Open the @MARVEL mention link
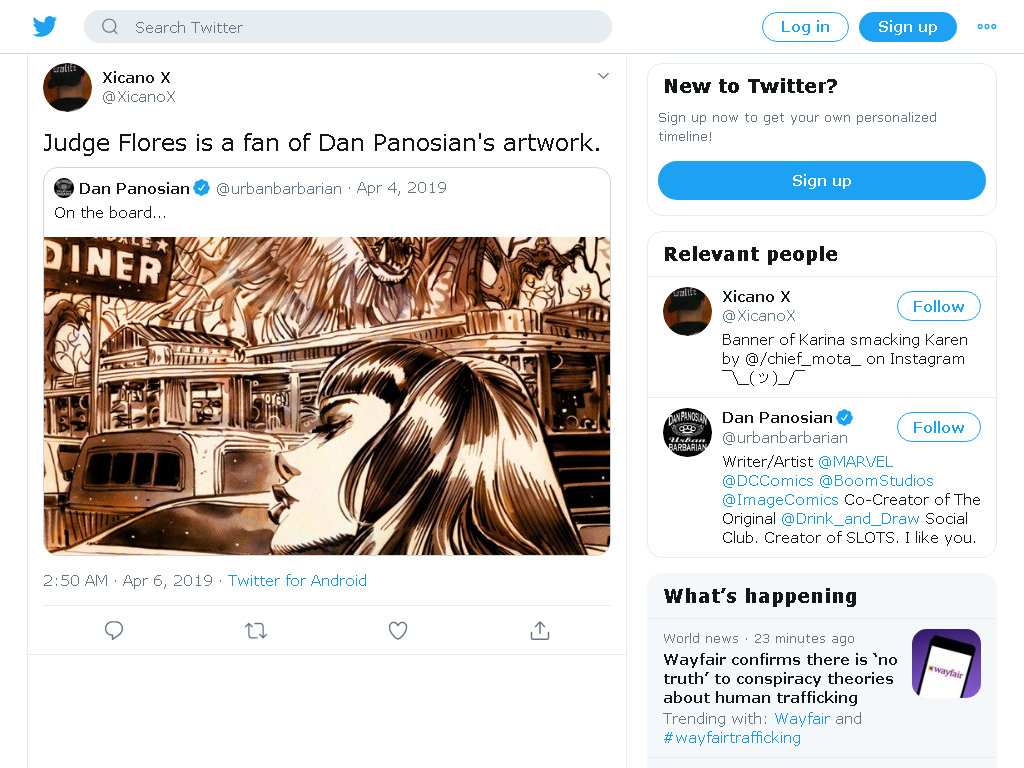This screenshot has height=768, width=1024. coord(855,462)
